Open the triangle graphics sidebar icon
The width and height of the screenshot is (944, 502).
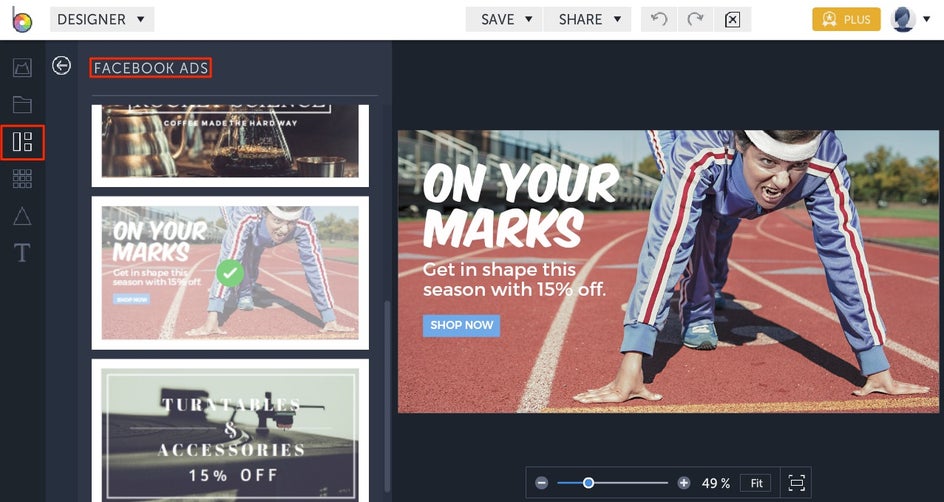pyautogui.click(x=22, y=215)
